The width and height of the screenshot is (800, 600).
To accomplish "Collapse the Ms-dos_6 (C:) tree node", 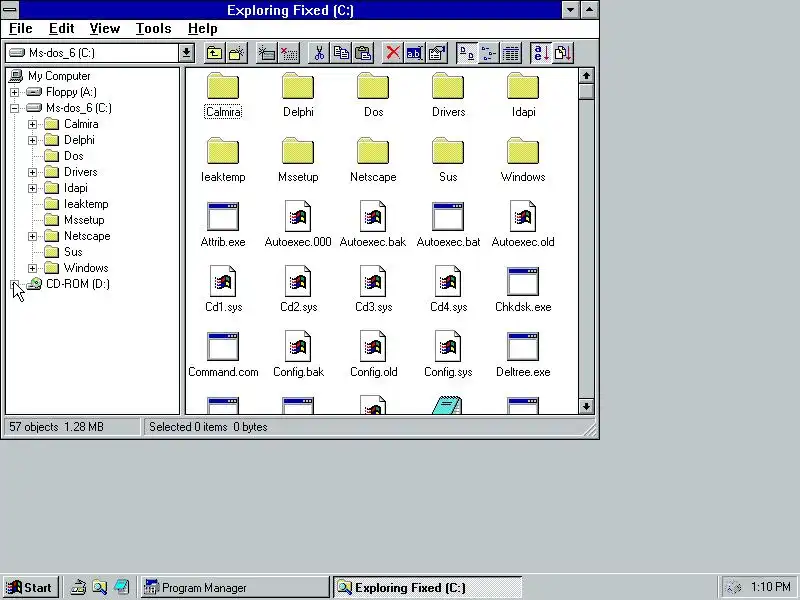I will click(x=14, y=108).
